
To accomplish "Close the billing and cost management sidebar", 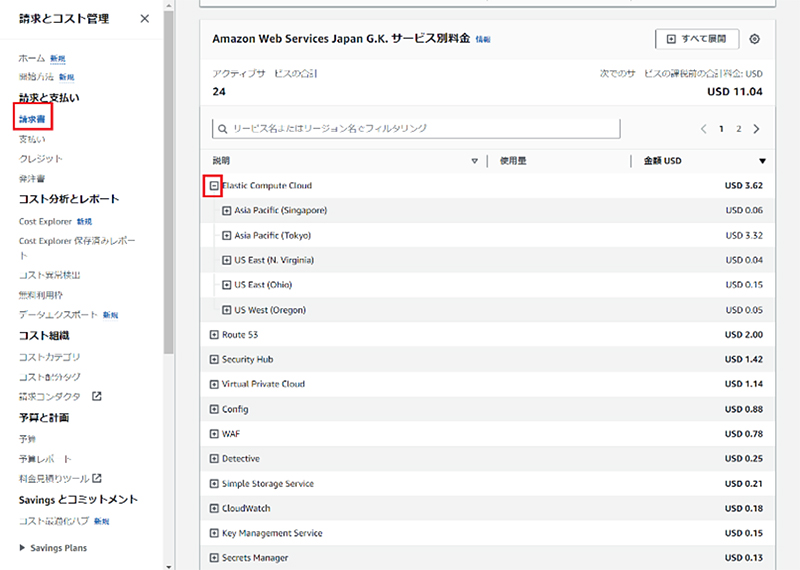I will 145,19.
